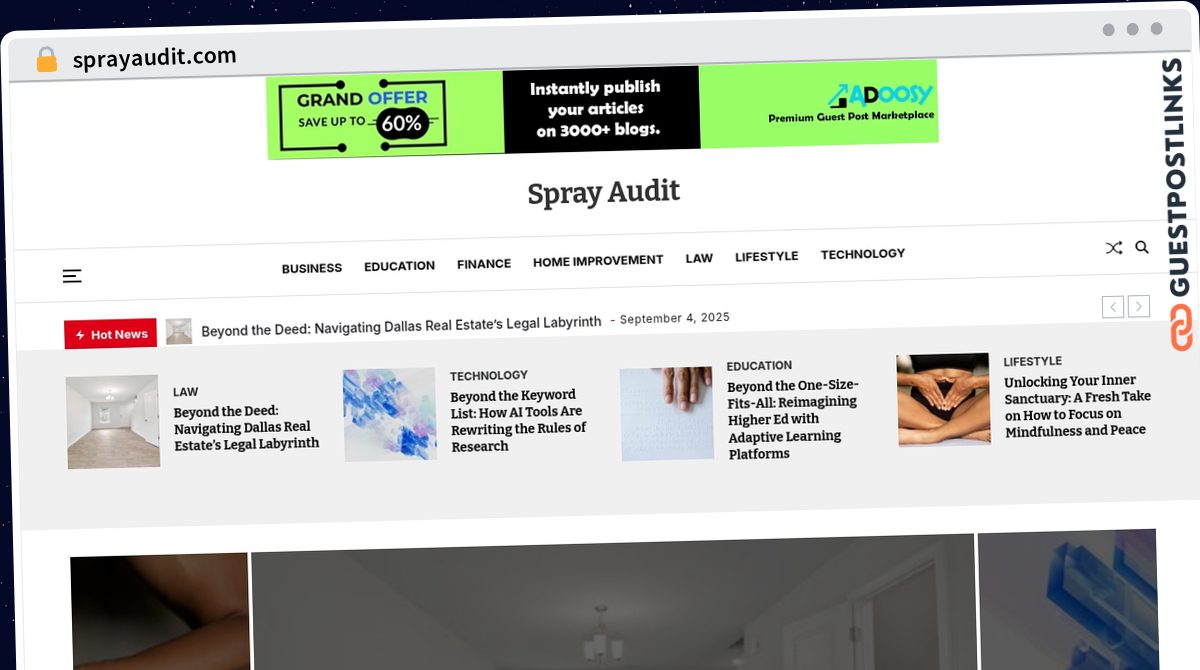This screenshot has height=670, width=1200.
Task: Open the Lifestyle menu item
Action: (767, 256)
